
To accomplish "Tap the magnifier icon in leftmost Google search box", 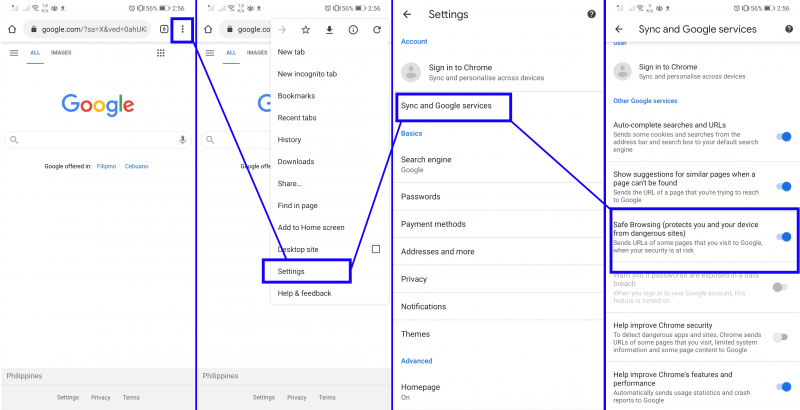I will tap(14, 140).
